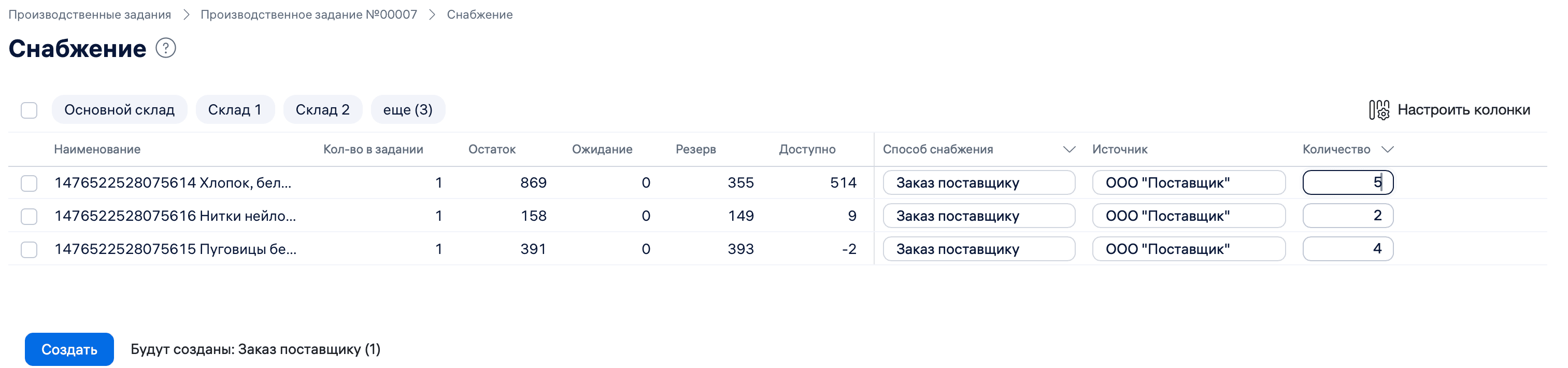Change supply method for Пуговицы row
The image size is (1568, 368).
[x=978, y=249]
